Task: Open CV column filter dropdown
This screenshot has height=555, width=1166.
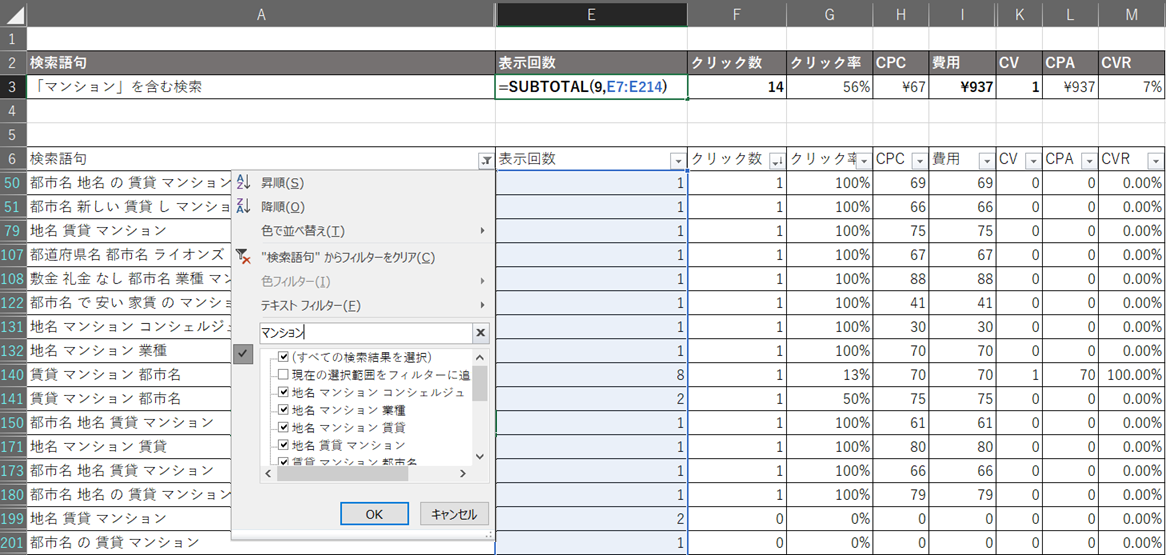Action: pos(1033,160)
